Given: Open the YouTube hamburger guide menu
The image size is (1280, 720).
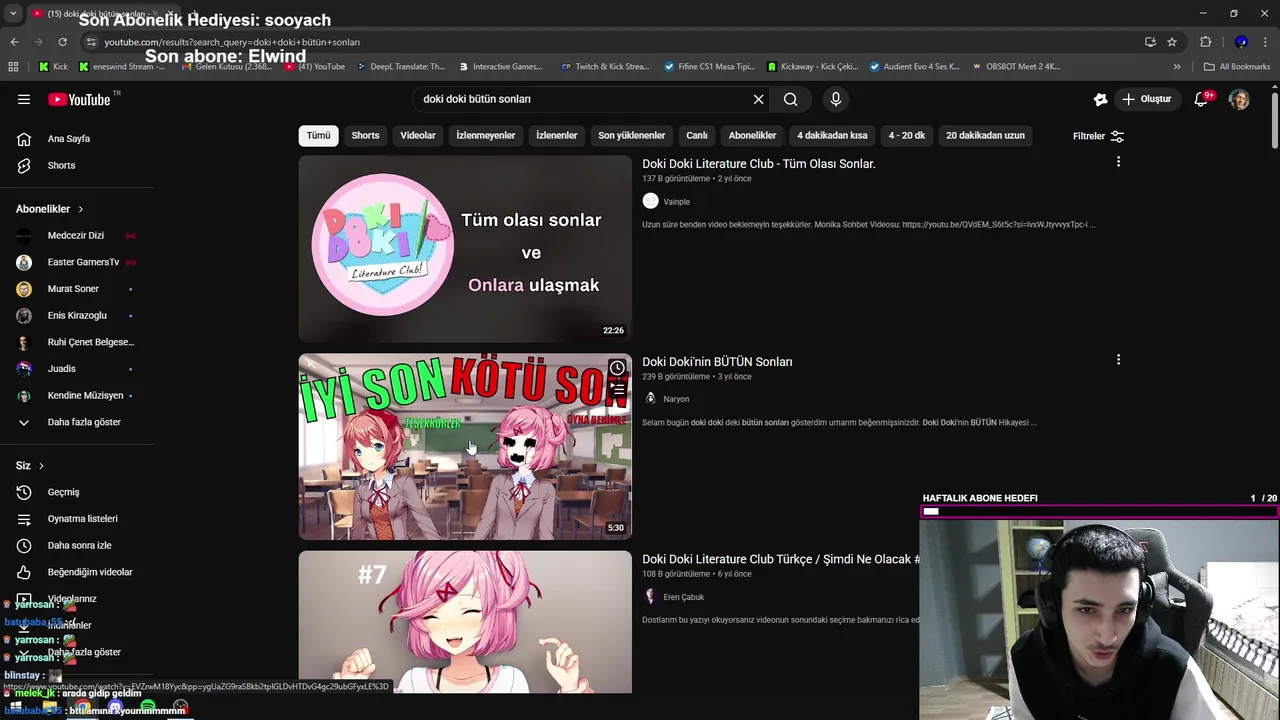Looking at the screenshot, I should [24, 99].
